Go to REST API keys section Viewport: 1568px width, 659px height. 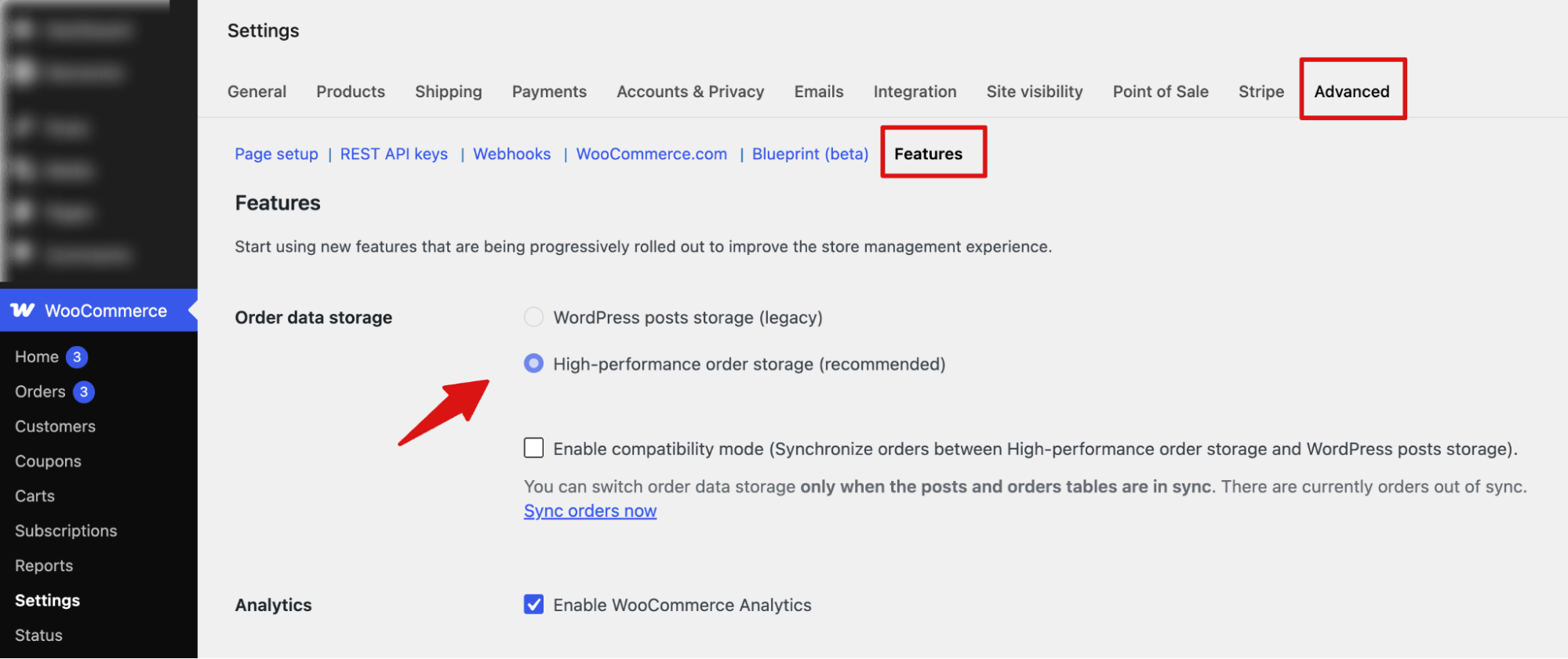394,155
